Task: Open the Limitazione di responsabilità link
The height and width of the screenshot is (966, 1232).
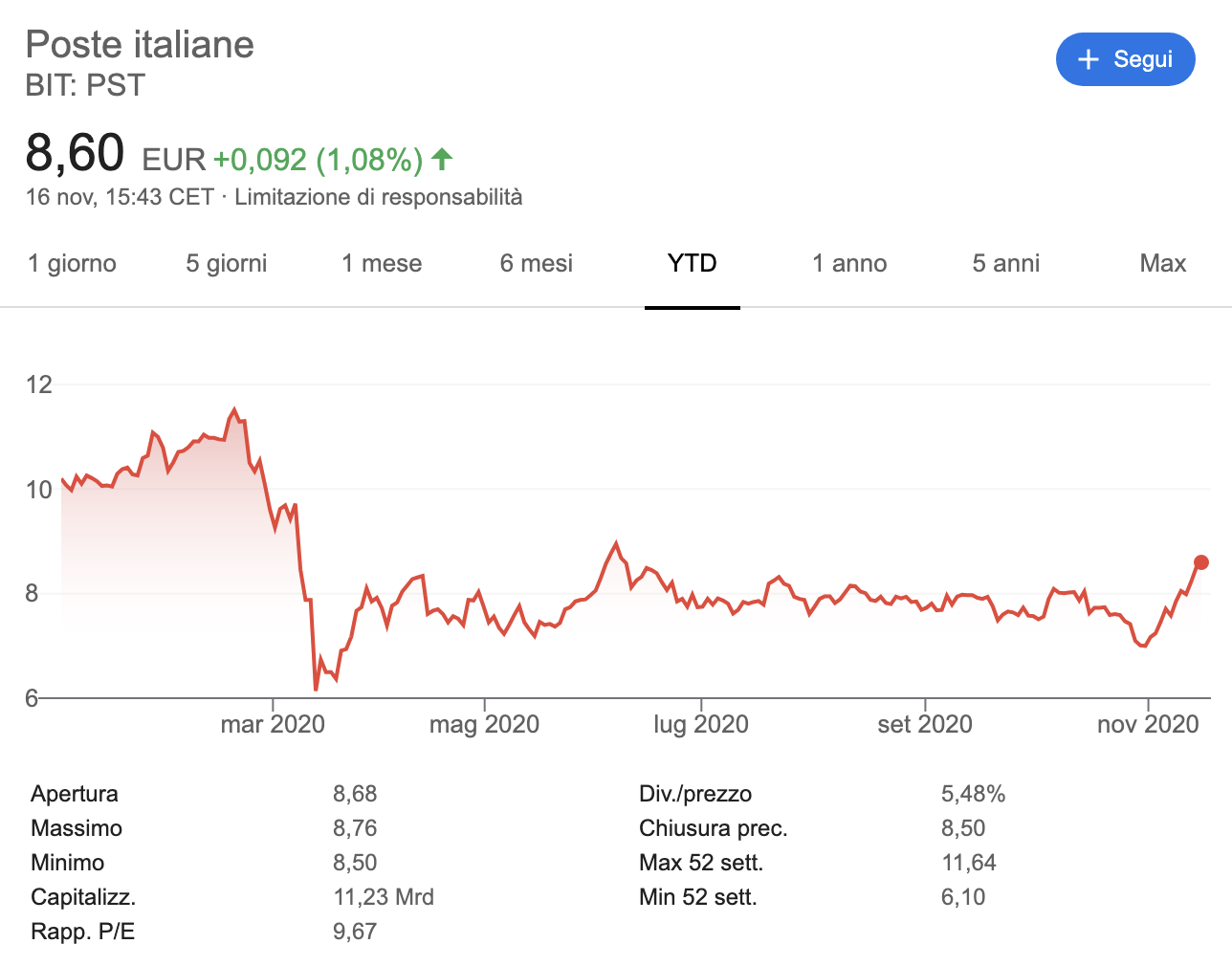Action: [378, 197]
